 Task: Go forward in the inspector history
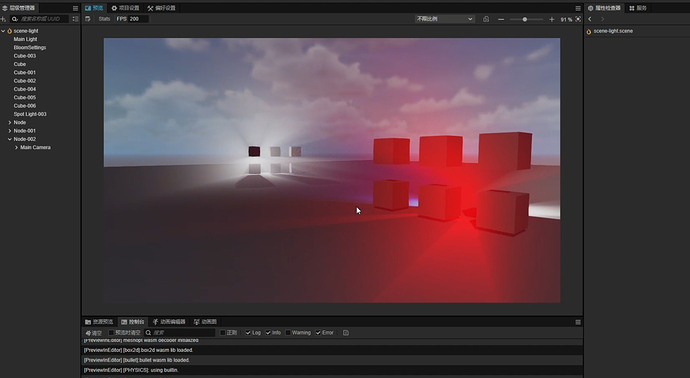tap(602, 19)
